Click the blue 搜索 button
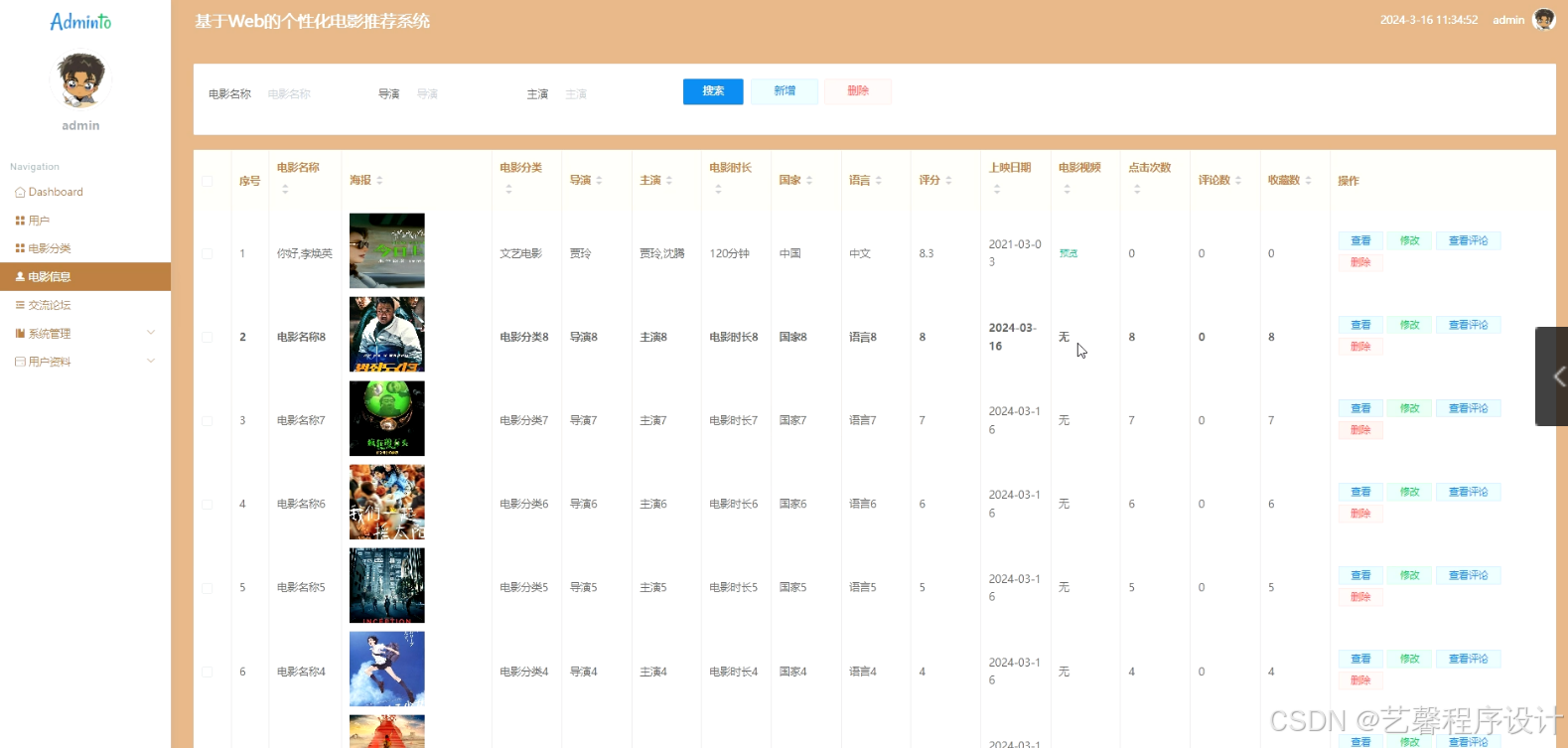 click(x=713, y=91)
